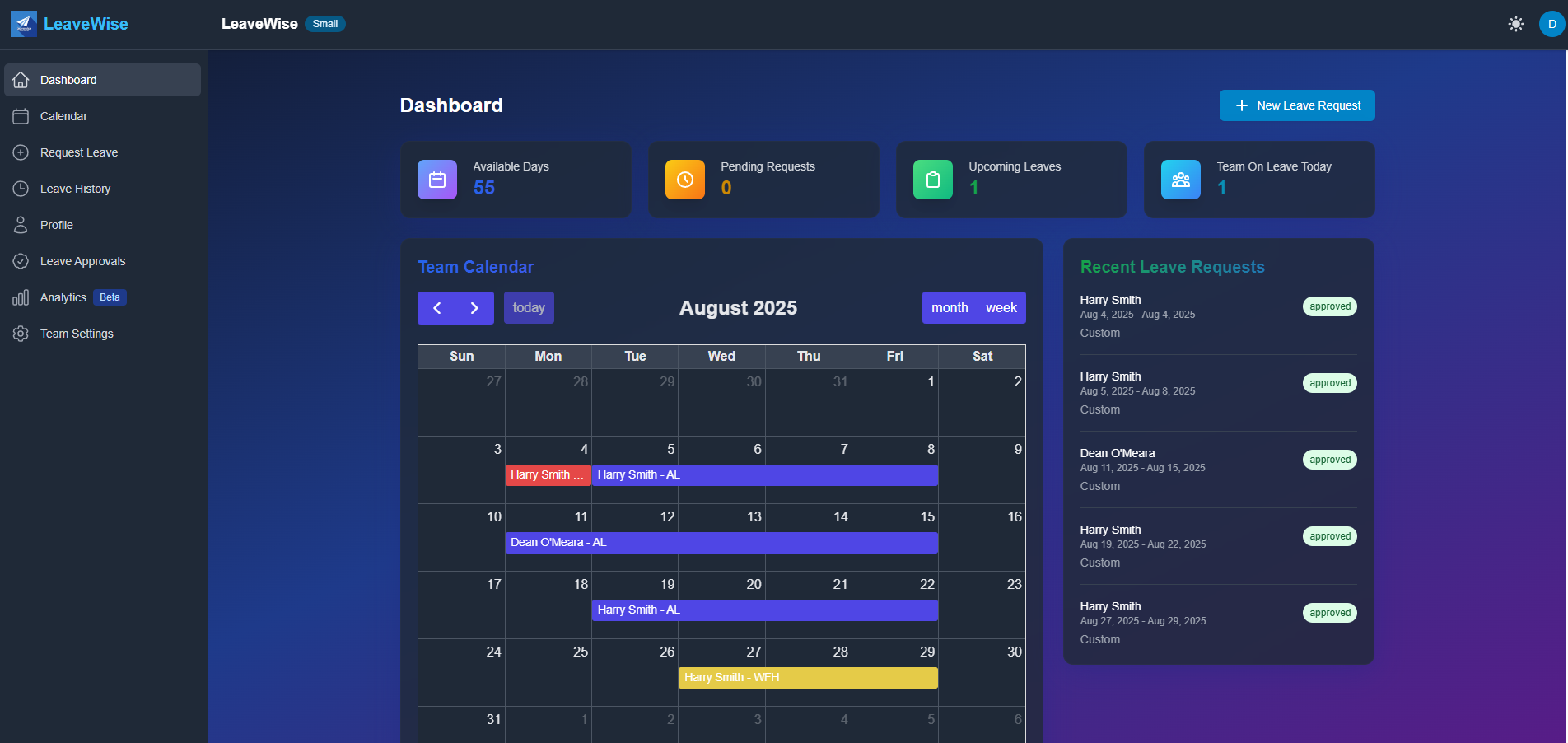Click the August 2025 calendar title
This screenshot has height=743, width=1568.
738,308
